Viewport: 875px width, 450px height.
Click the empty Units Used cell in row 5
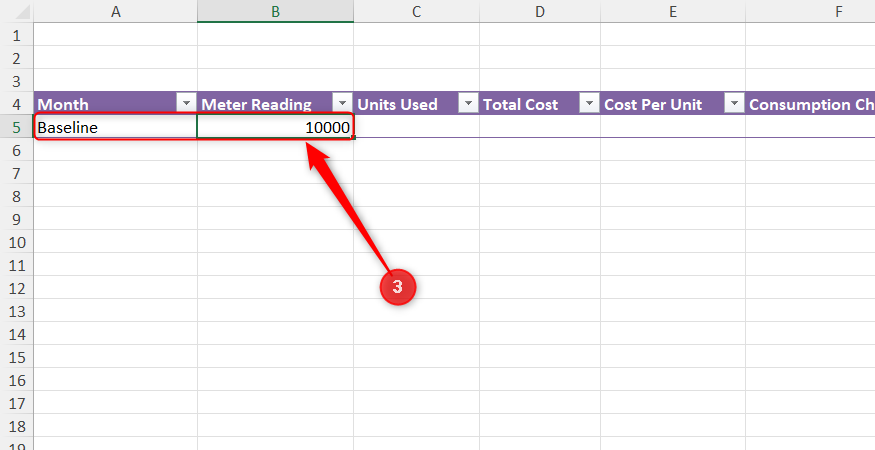point(416,127)
